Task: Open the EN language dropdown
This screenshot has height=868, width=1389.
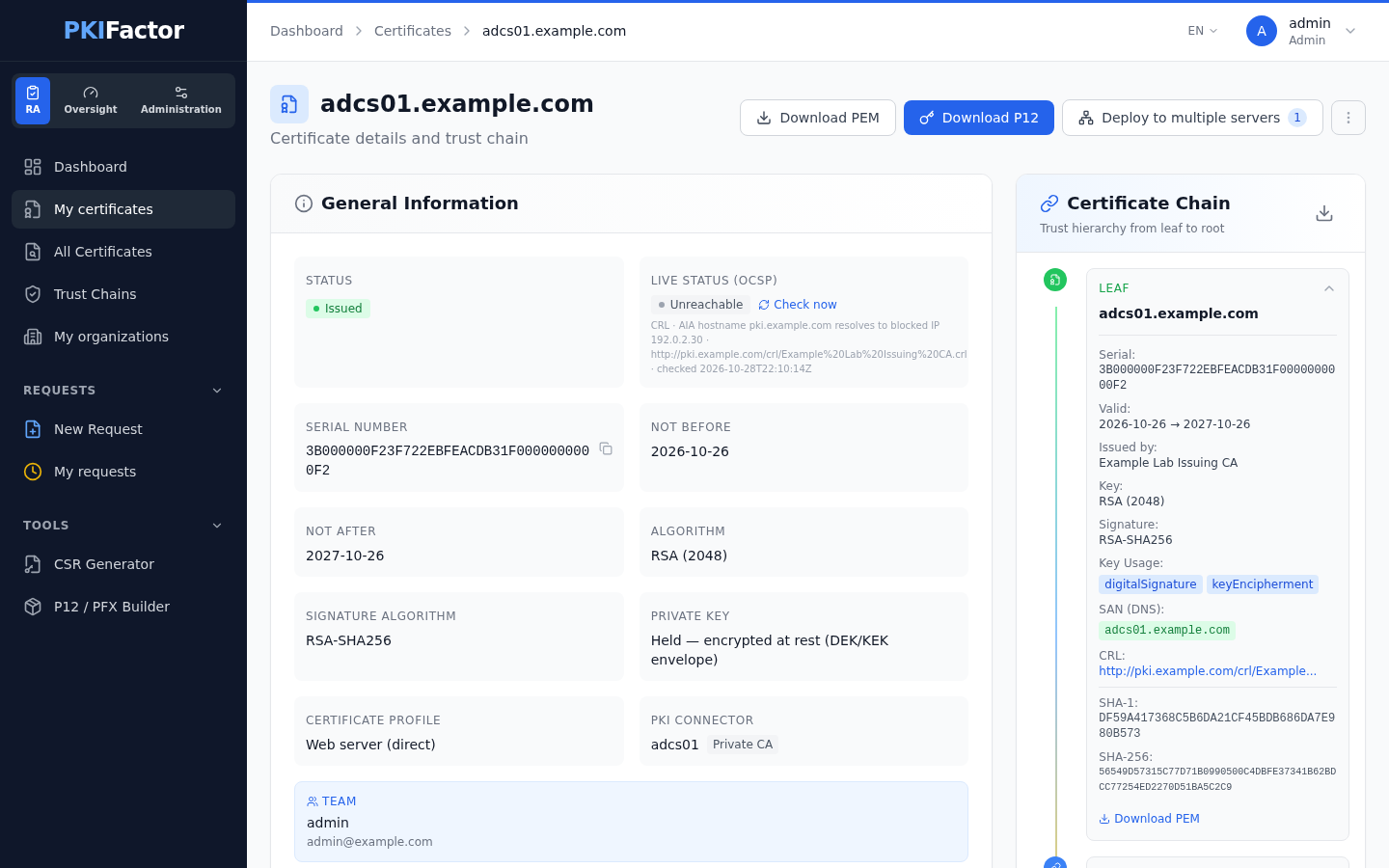Action: 1203,31
